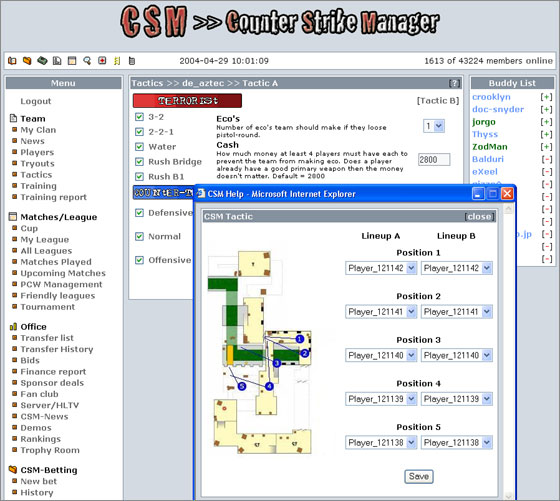
Task: Open Lineup B Position 4 player dropdown
Action: coord(456,399)
